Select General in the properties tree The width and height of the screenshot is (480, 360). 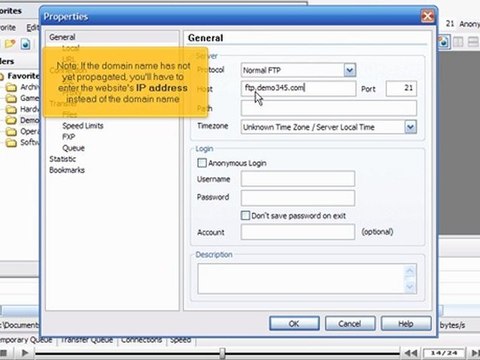point(62,37)
